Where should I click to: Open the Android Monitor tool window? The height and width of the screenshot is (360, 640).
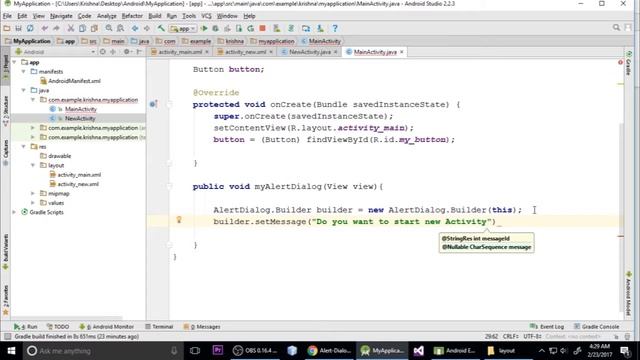[x=106, y=327]
